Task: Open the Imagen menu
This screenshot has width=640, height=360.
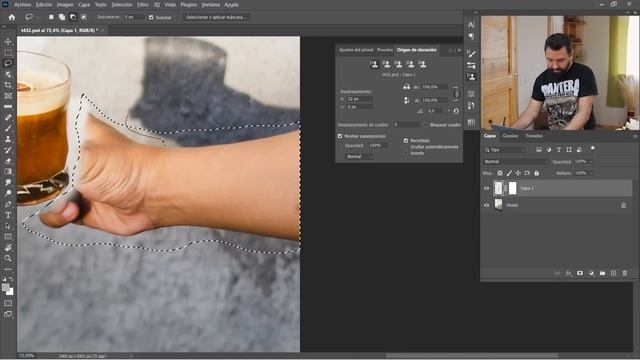Action: click(65, 4)
